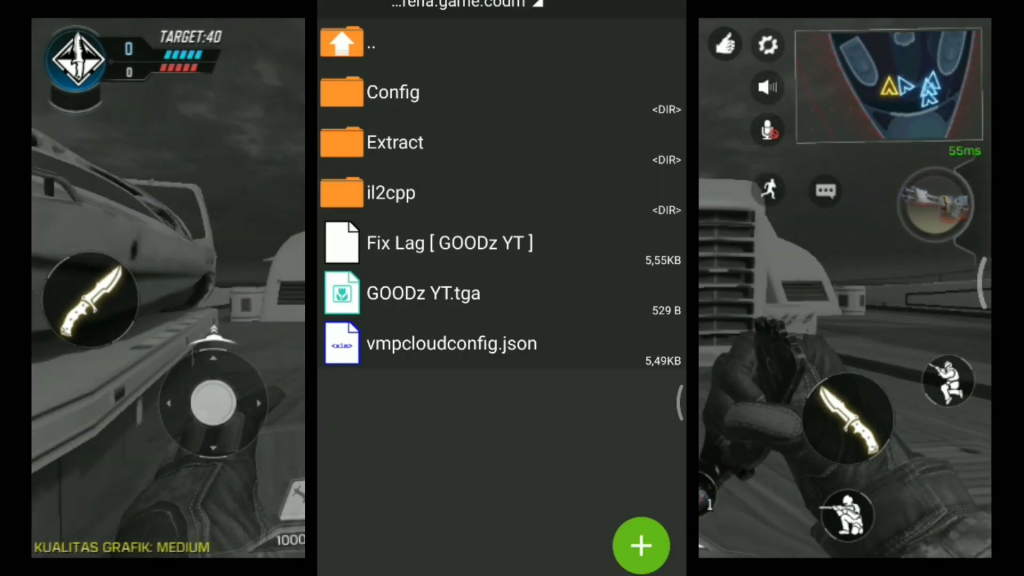Toggle the game microphone icon
The height and width of the screenshot is (576, 1024).
(768, 130)
